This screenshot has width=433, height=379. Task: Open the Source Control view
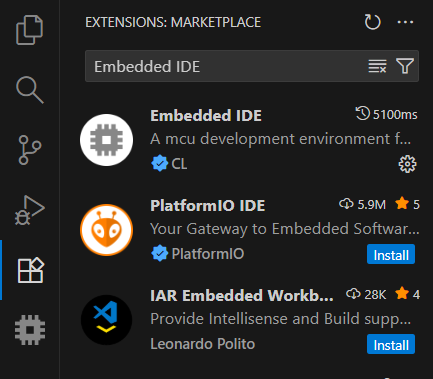click(30, 150)
